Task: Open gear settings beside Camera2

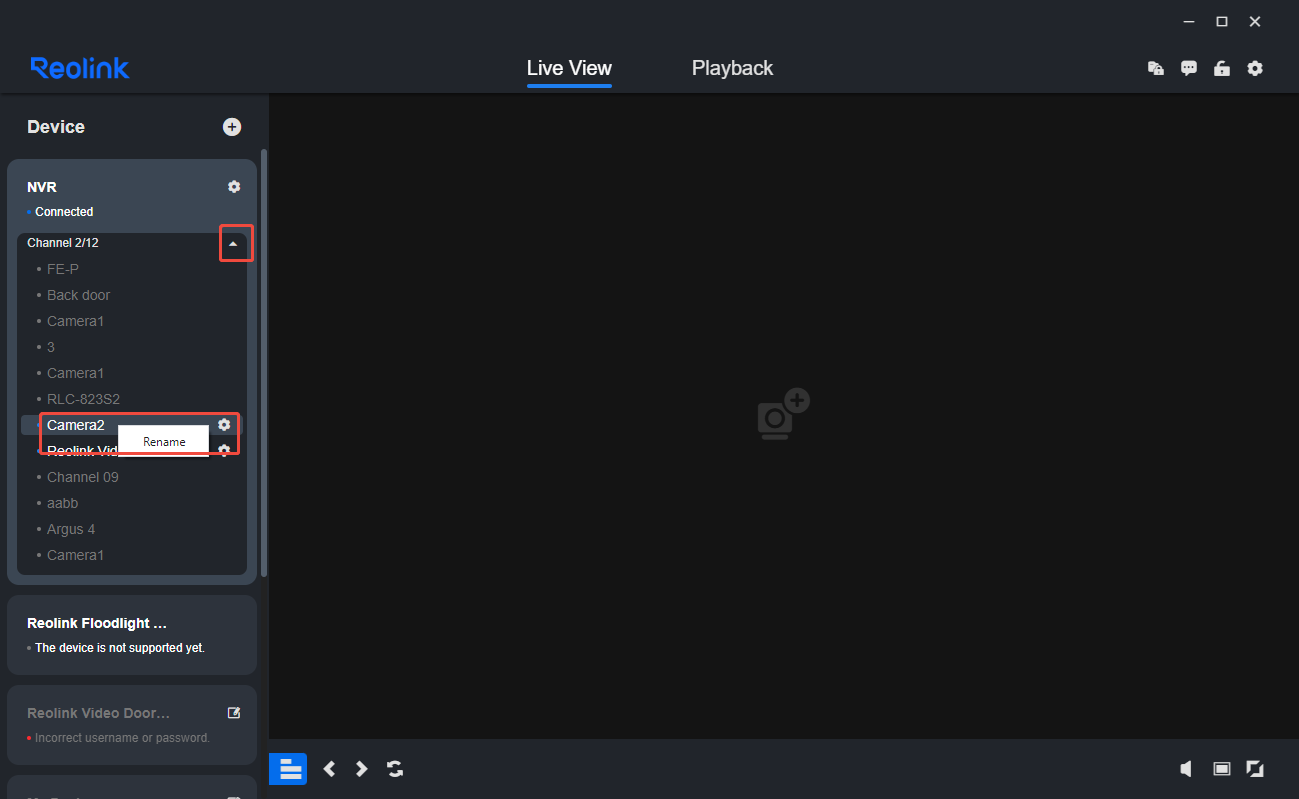Action: pos(224,425)
